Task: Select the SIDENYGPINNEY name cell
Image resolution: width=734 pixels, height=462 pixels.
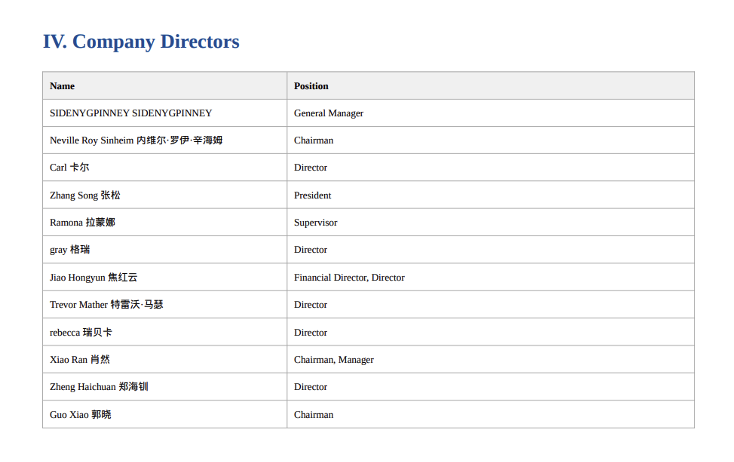Action: (131, 113)
